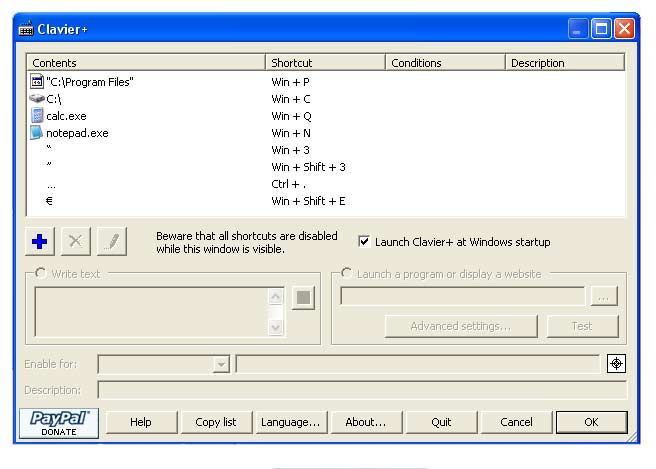Click the crosshair window picker icon

click(616, 364)
